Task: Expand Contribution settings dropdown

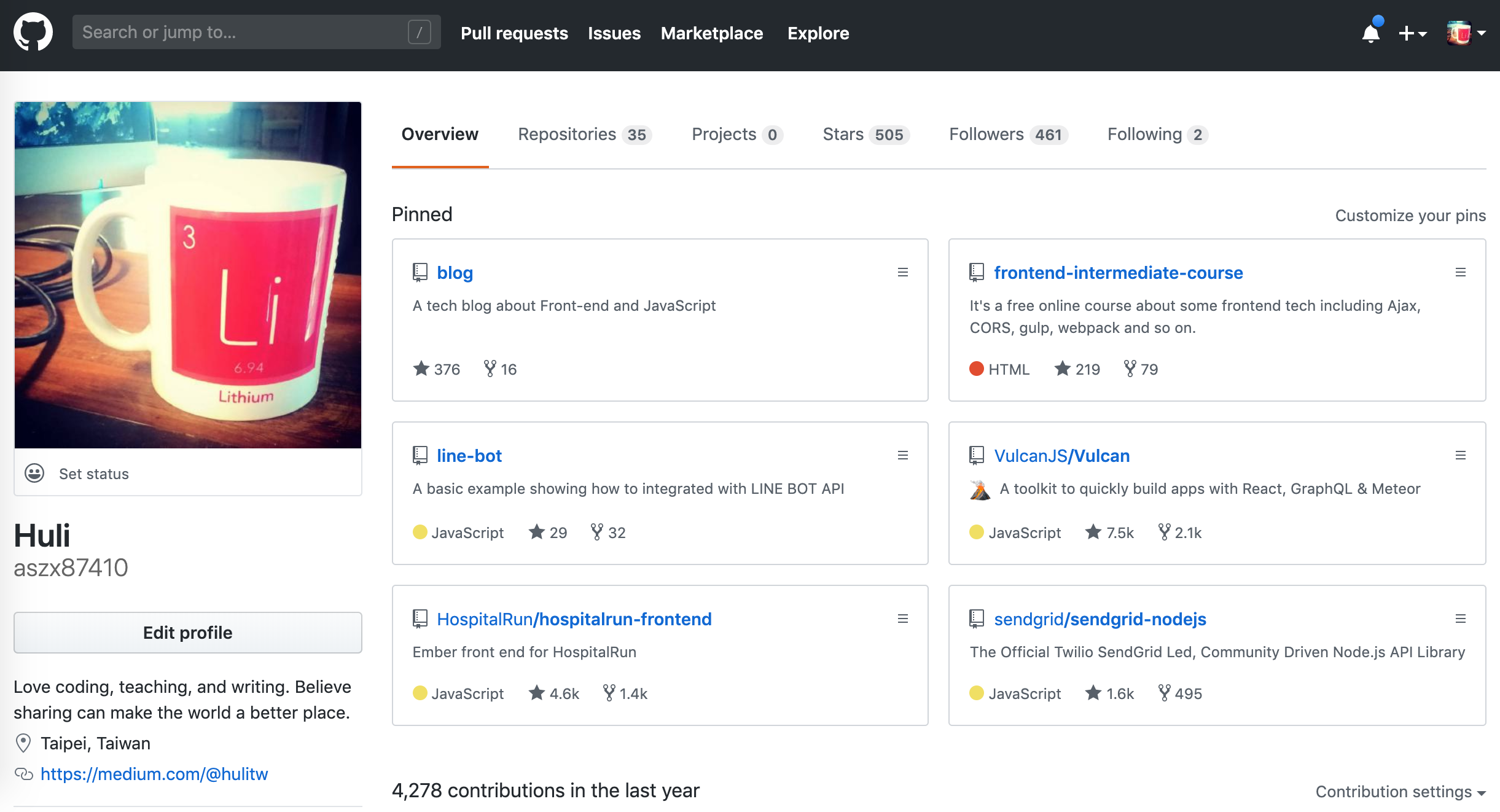Action: click(1400, 792)
